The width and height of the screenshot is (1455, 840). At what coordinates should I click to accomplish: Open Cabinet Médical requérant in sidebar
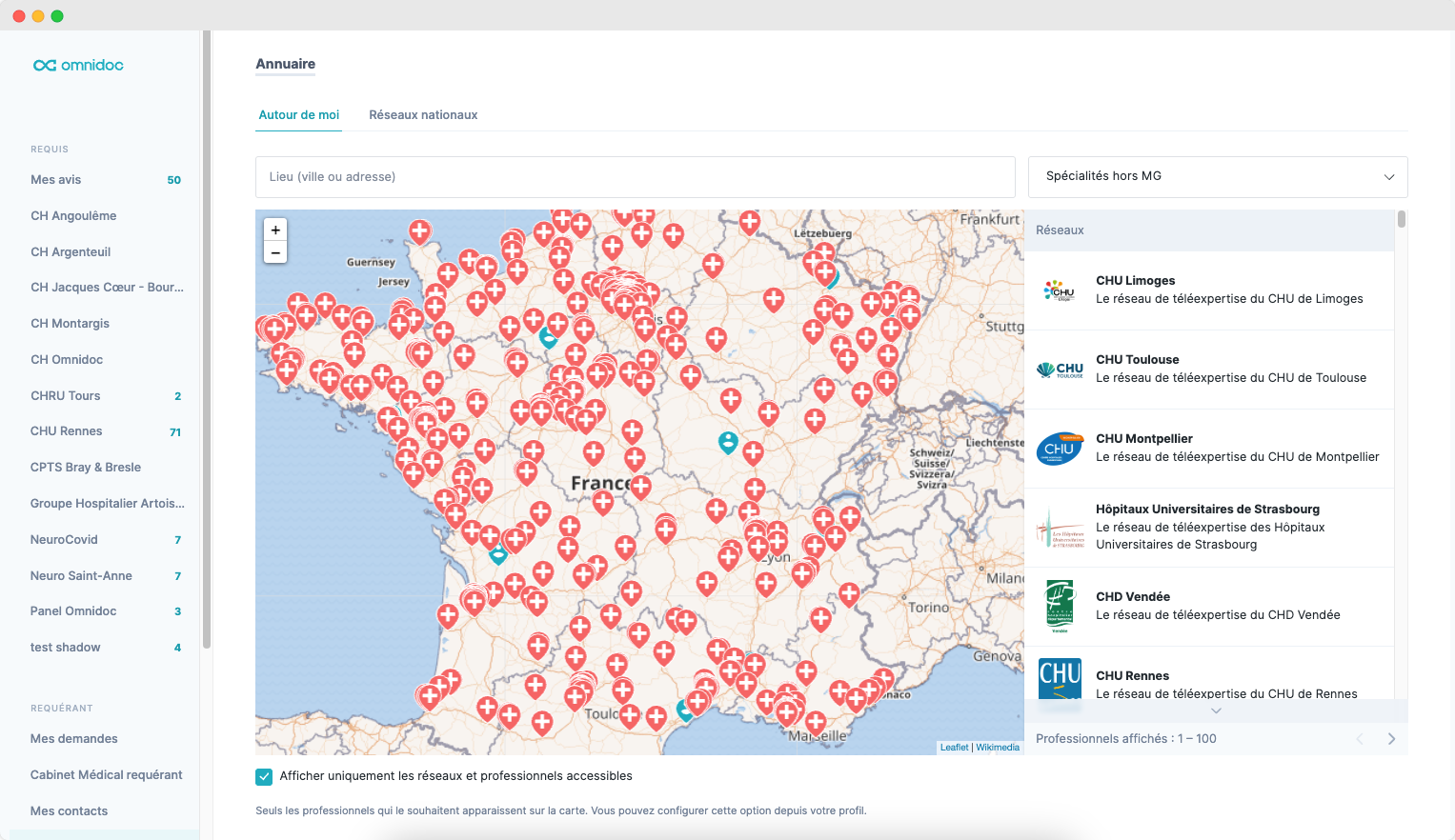[x=107, y=775]
